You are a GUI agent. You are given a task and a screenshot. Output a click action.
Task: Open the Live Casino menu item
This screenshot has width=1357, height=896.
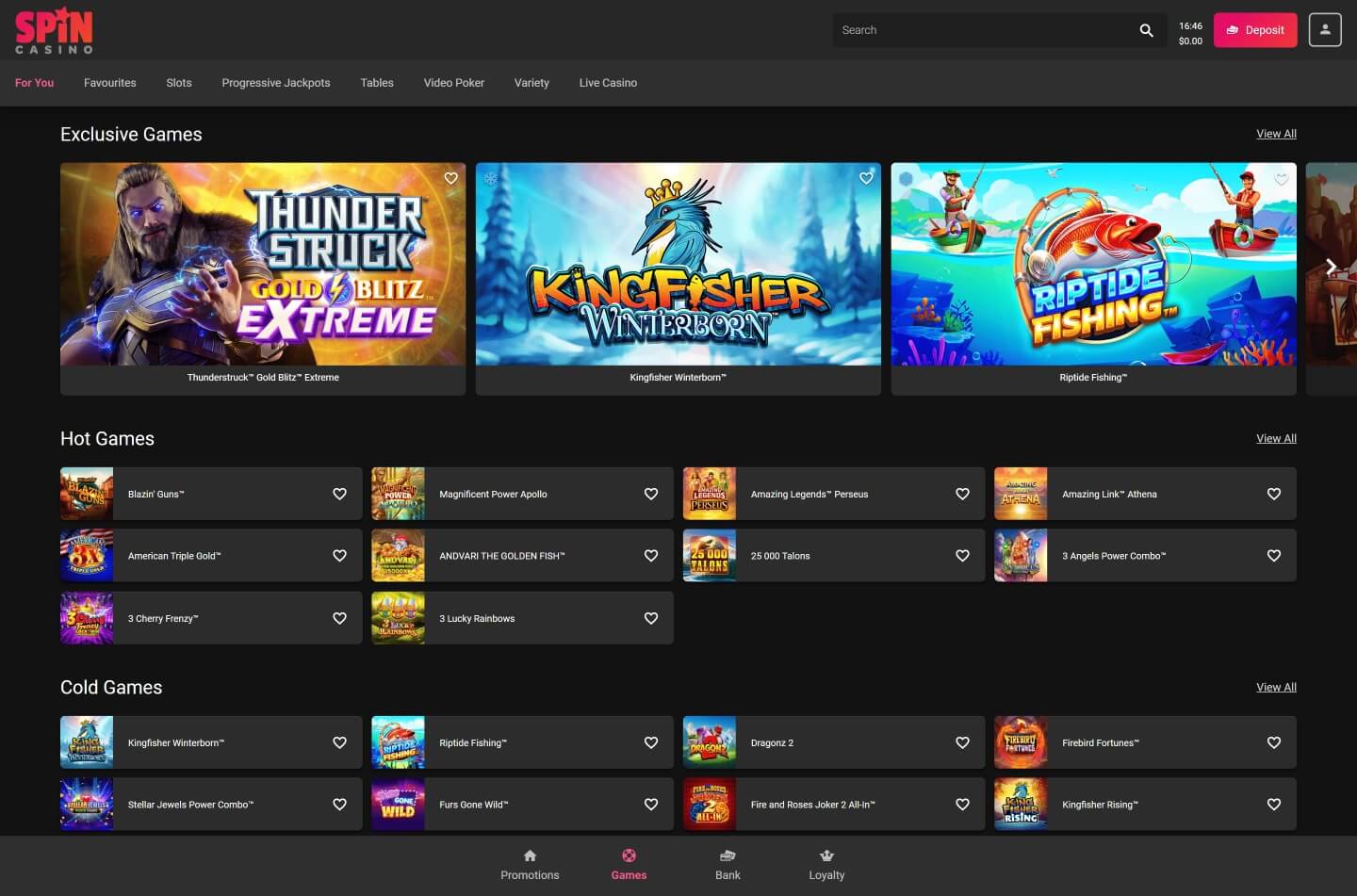pos(608,83)
